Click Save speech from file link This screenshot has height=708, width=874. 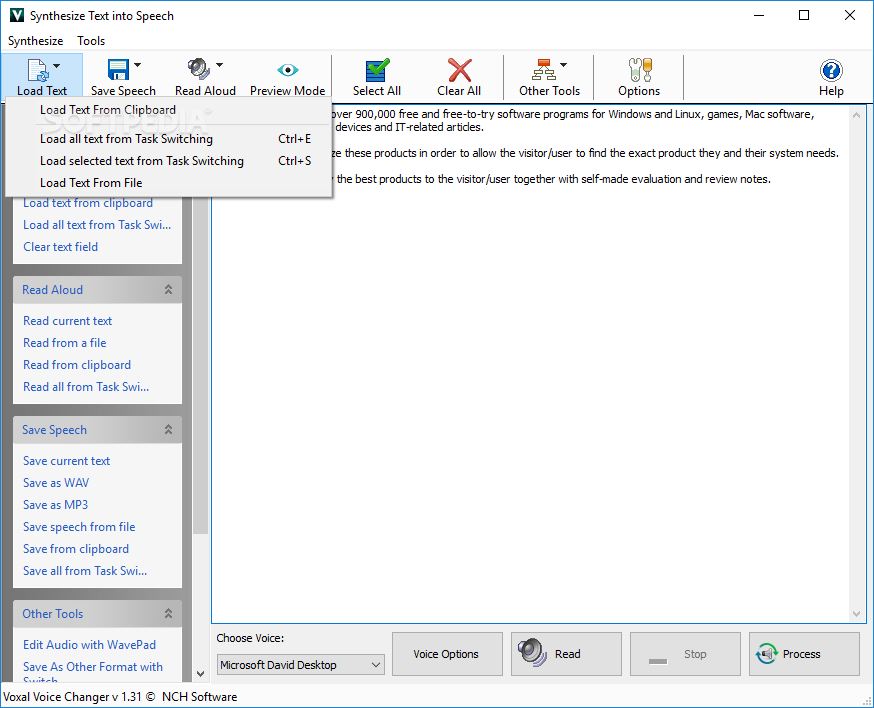[x=79, y=527]
